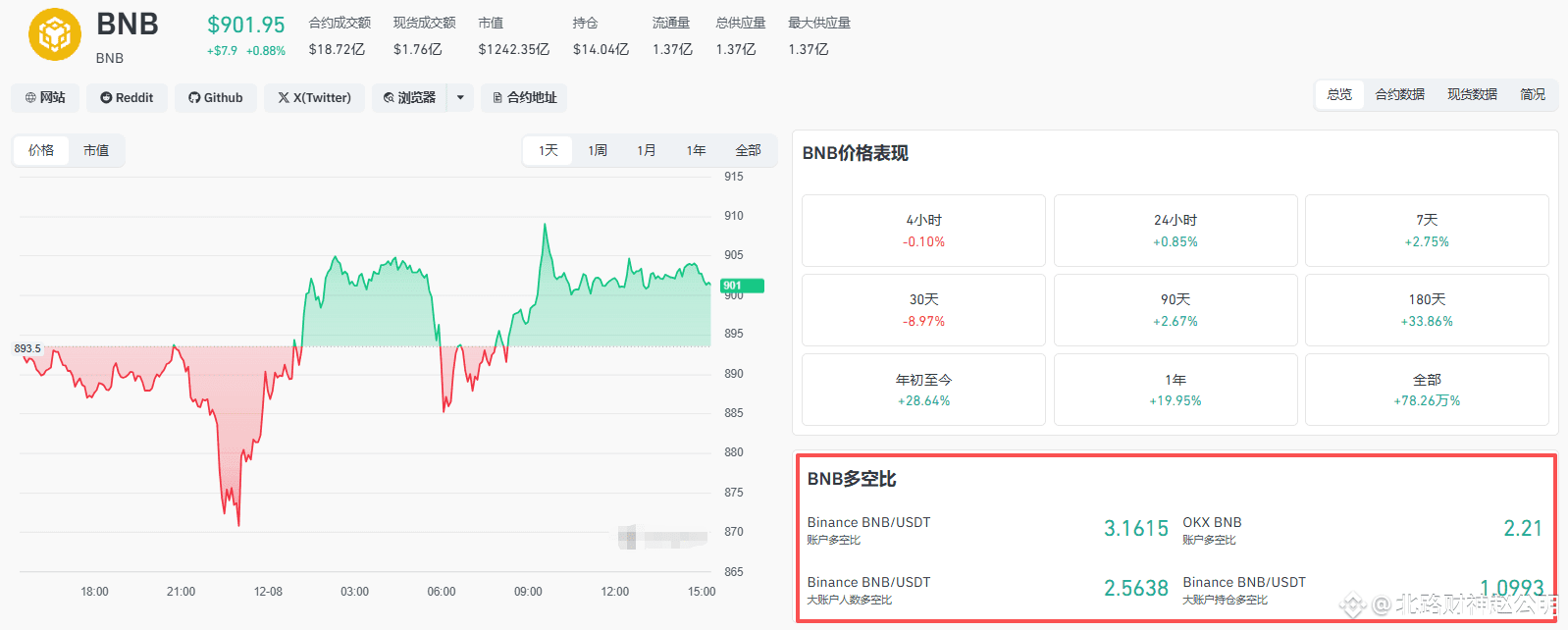Click the 30天 performance card

click(x=923, y=310)
